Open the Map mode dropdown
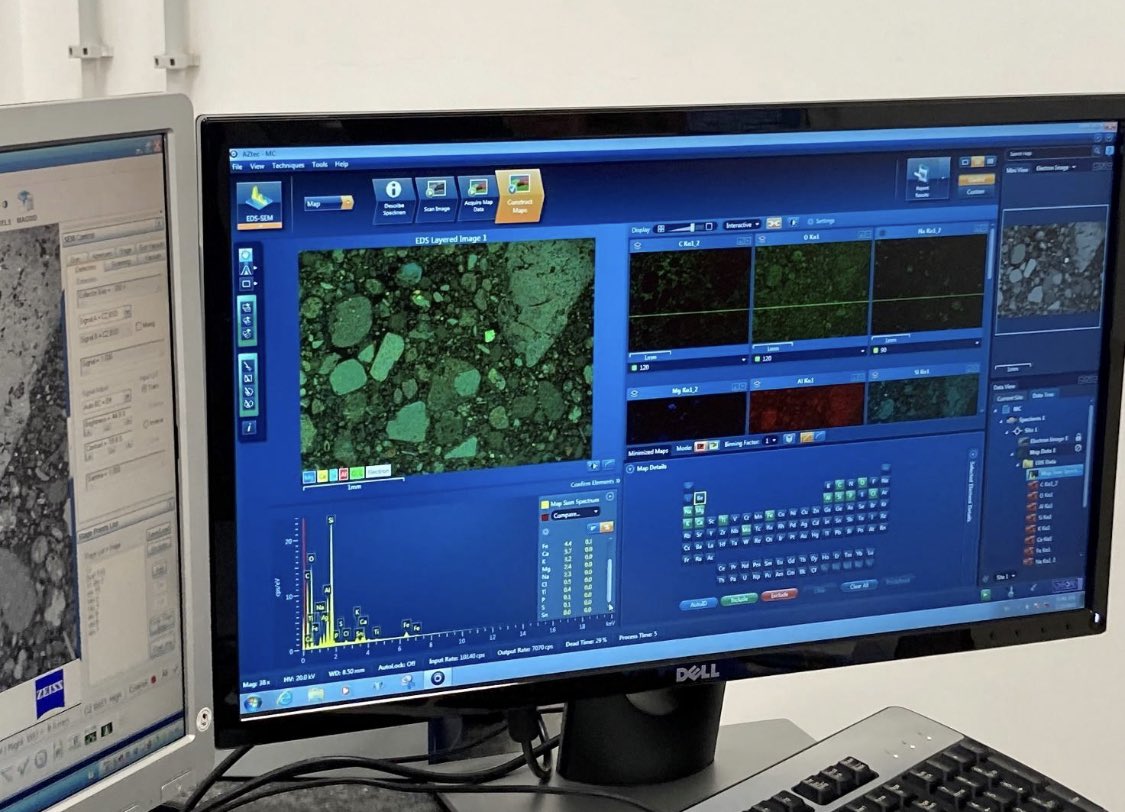Image resolution: width=1125 pixels, height=812 pixels. tap(329, 204)
